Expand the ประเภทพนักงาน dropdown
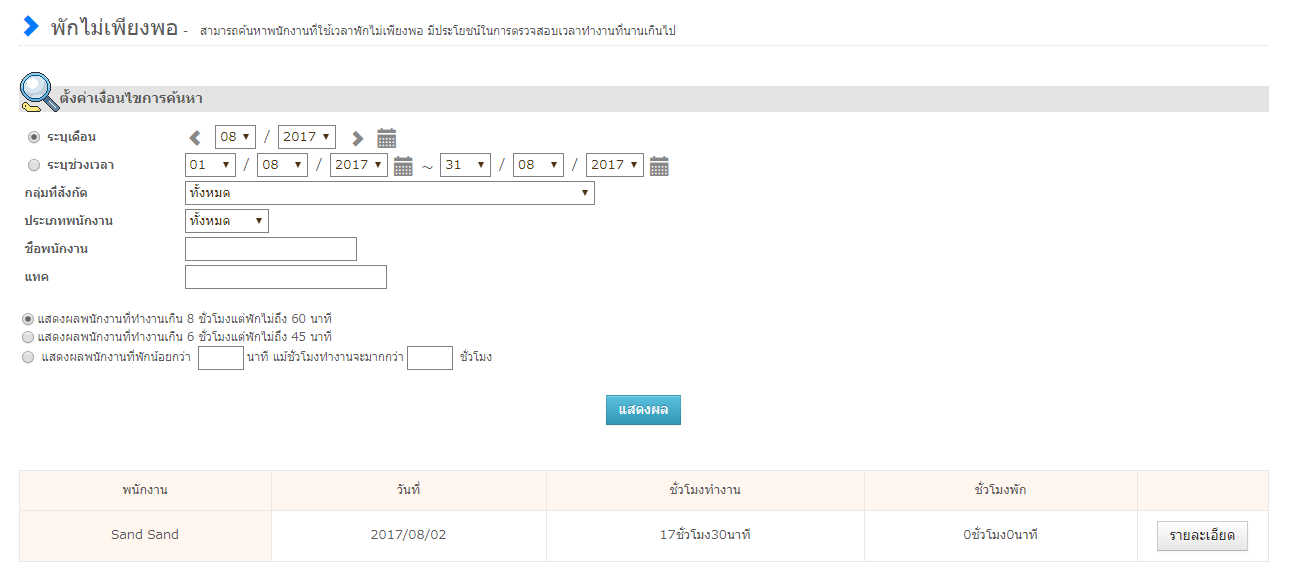The height and width of the screenshot is (587, 1293). point(226,221)
